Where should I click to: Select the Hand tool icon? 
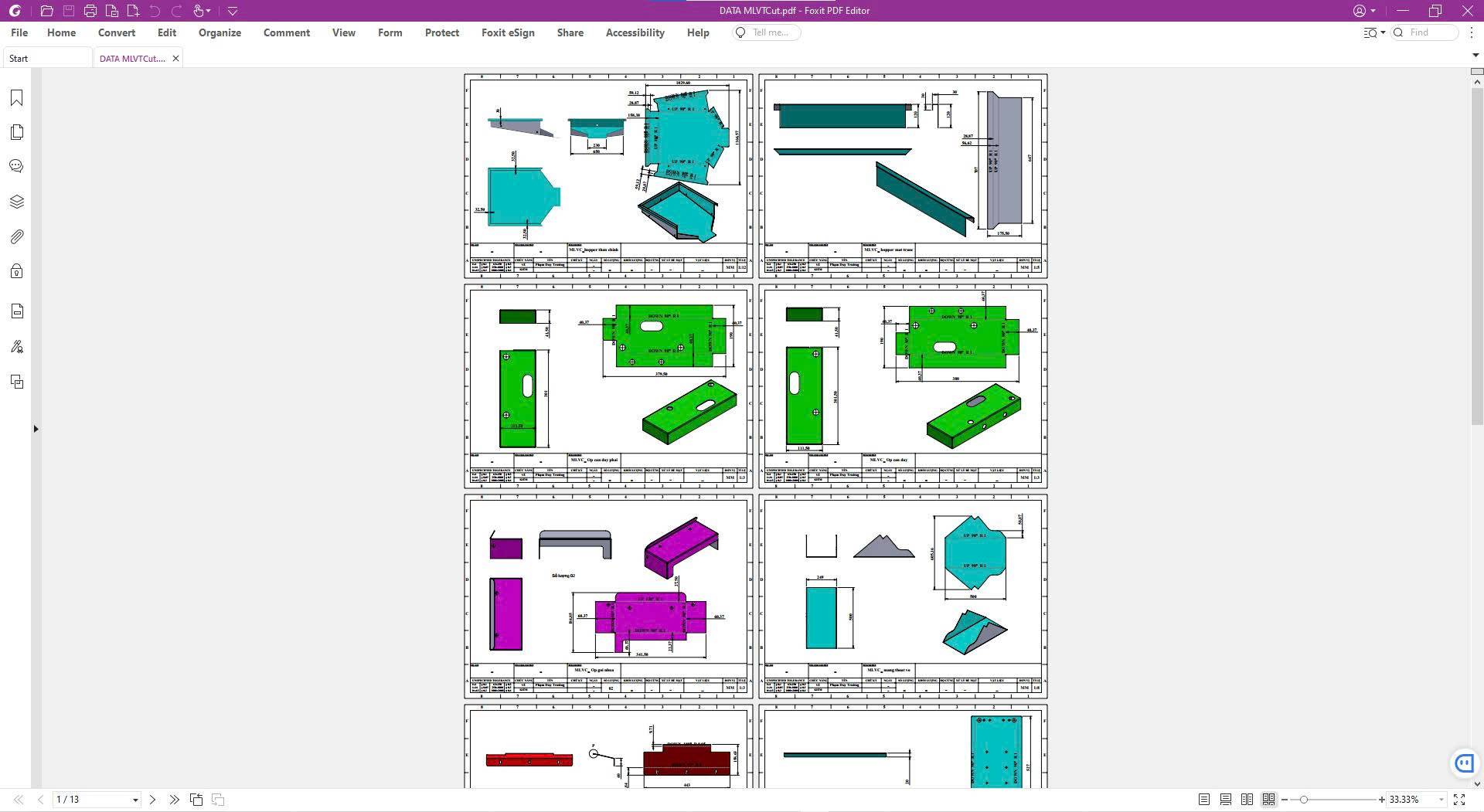coord(199,11)
